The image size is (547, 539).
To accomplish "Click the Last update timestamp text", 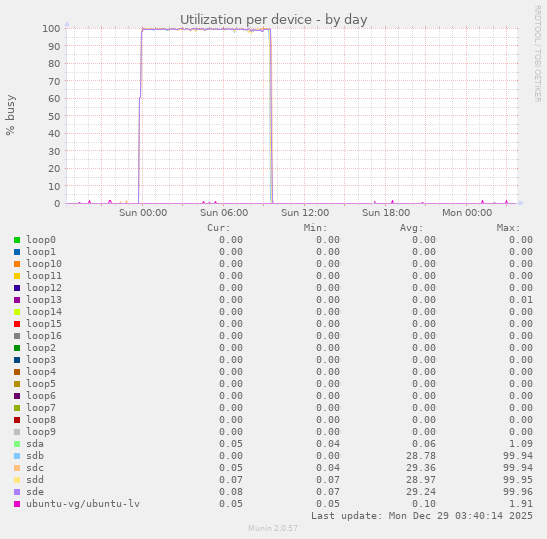I will [x=422, y=516].
